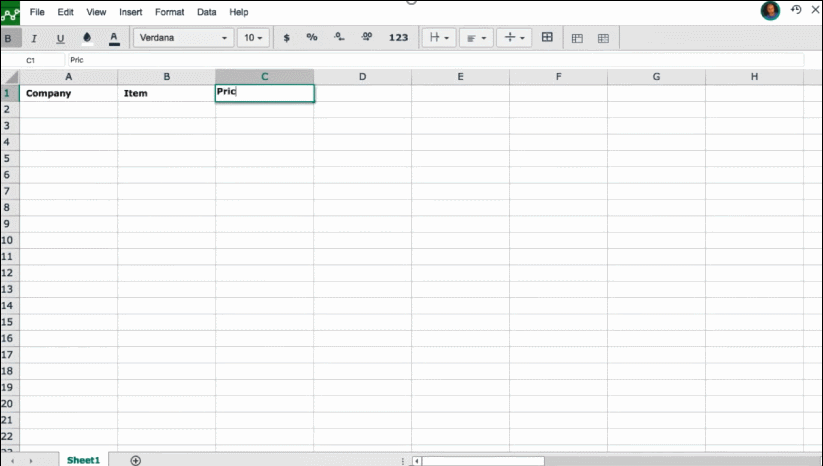
Task: Select column G header
Action: [x=657, y=77]
